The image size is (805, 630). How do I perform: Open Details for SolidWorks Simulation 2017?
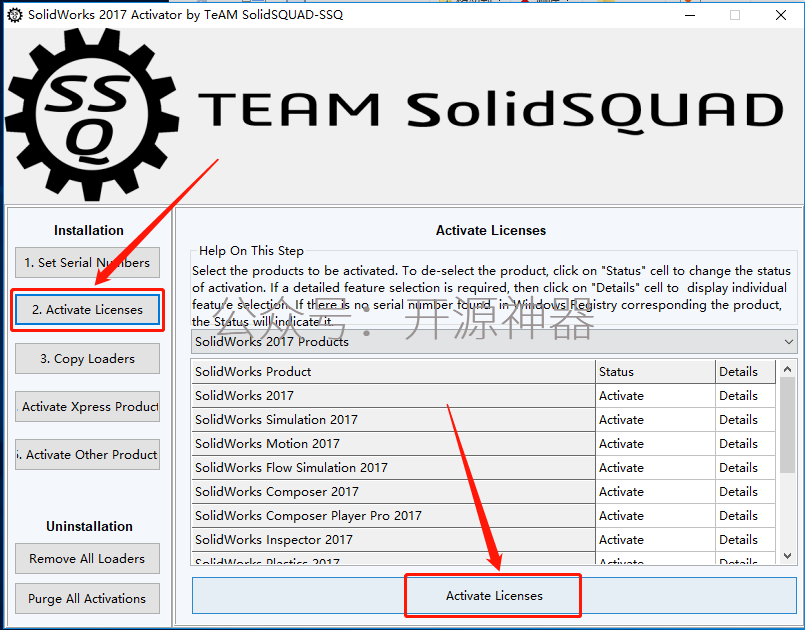[745, 420]
